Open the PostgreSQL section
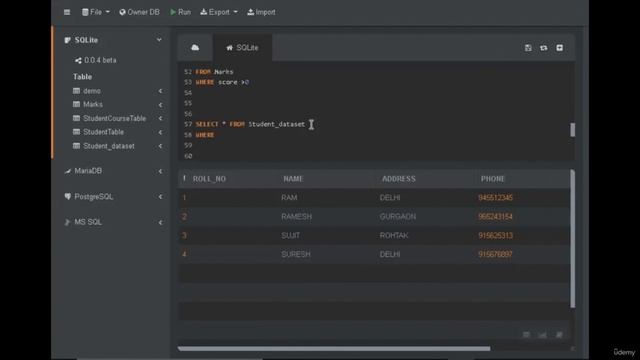Viewport: 640px width, 360px height. pyautogui.click(x=93, y=197)
